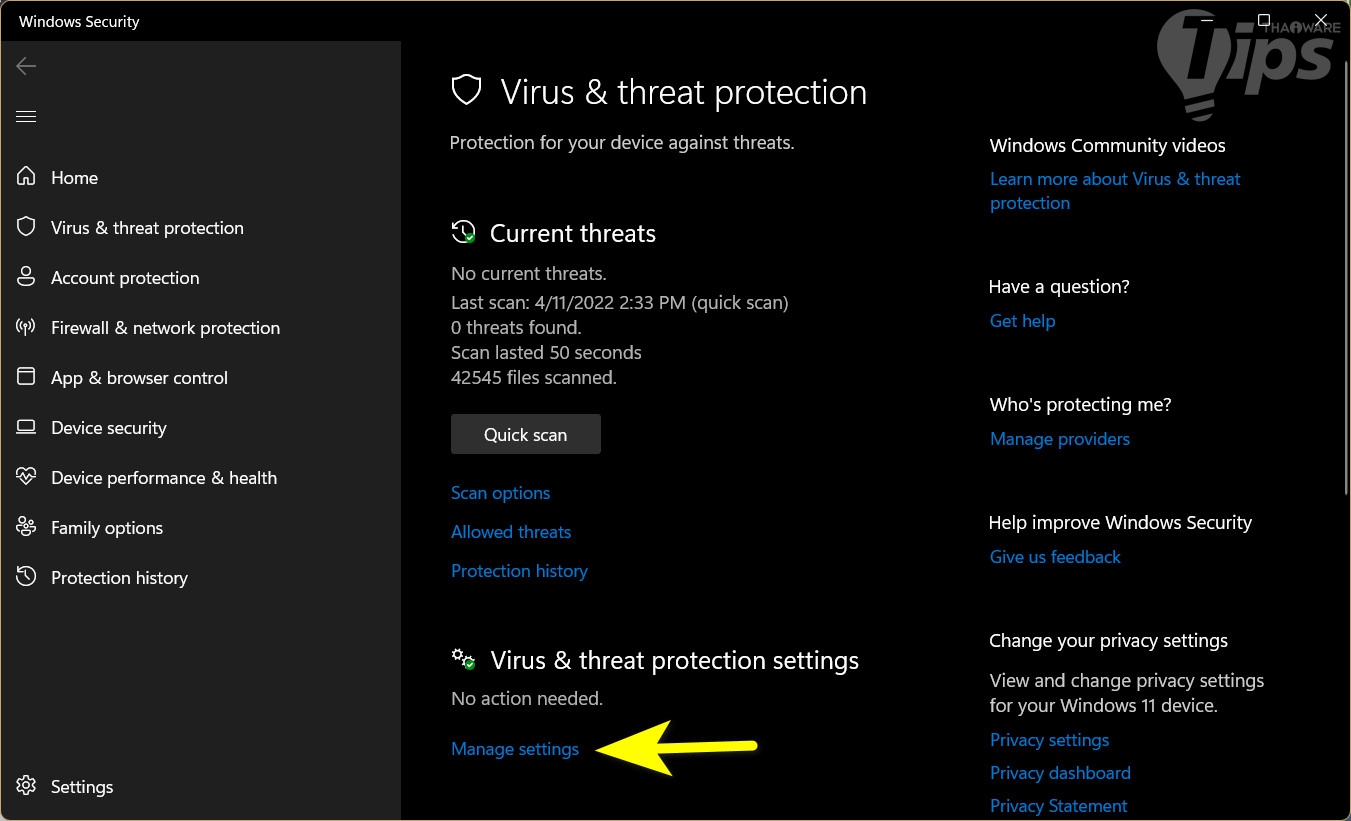The image size is (1351, 821).
Task: Click the Family options people icon
Action: [26, 527]
